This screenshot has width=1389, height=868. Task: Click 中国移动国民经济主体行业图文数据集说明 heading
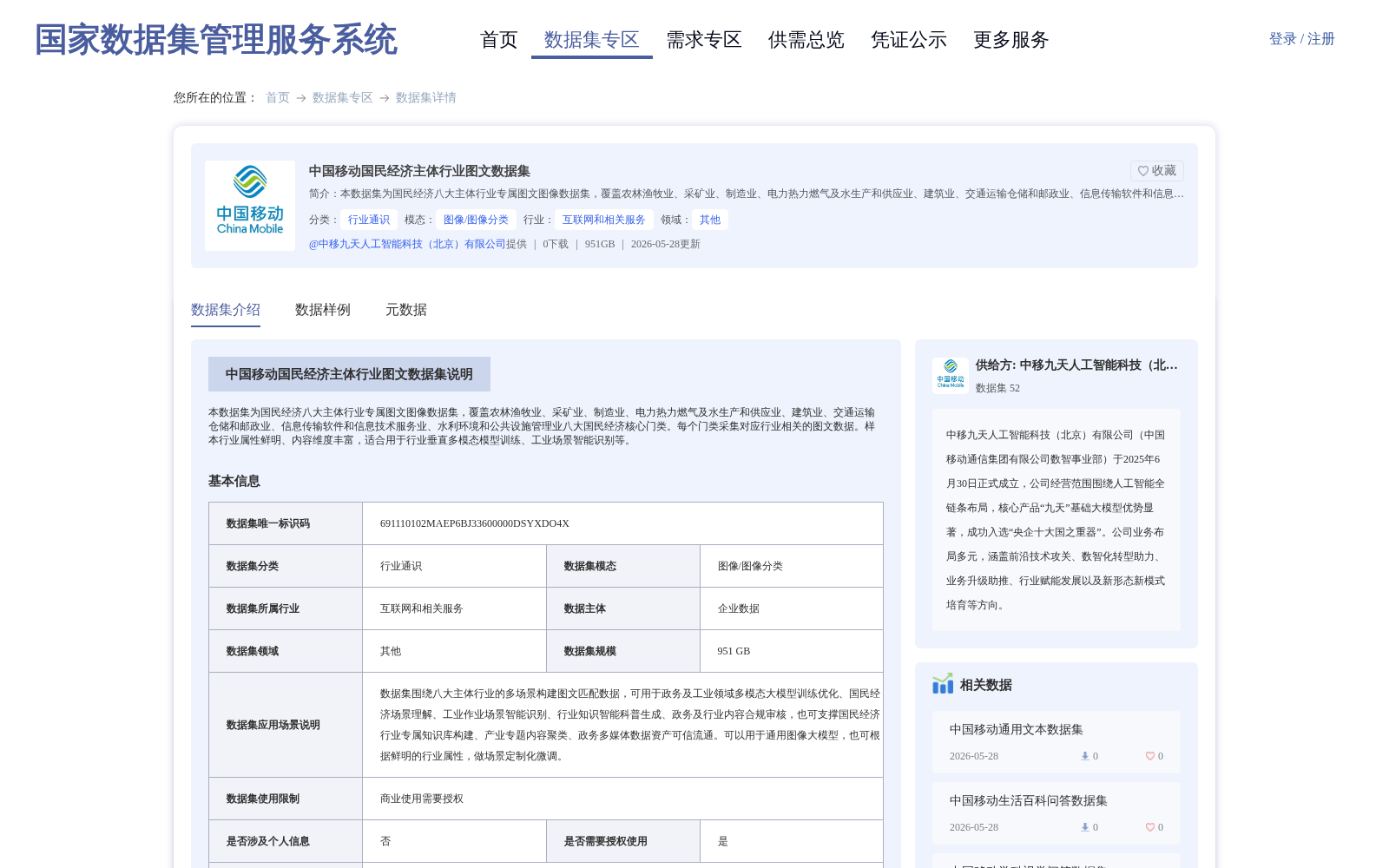coord(349,374)
